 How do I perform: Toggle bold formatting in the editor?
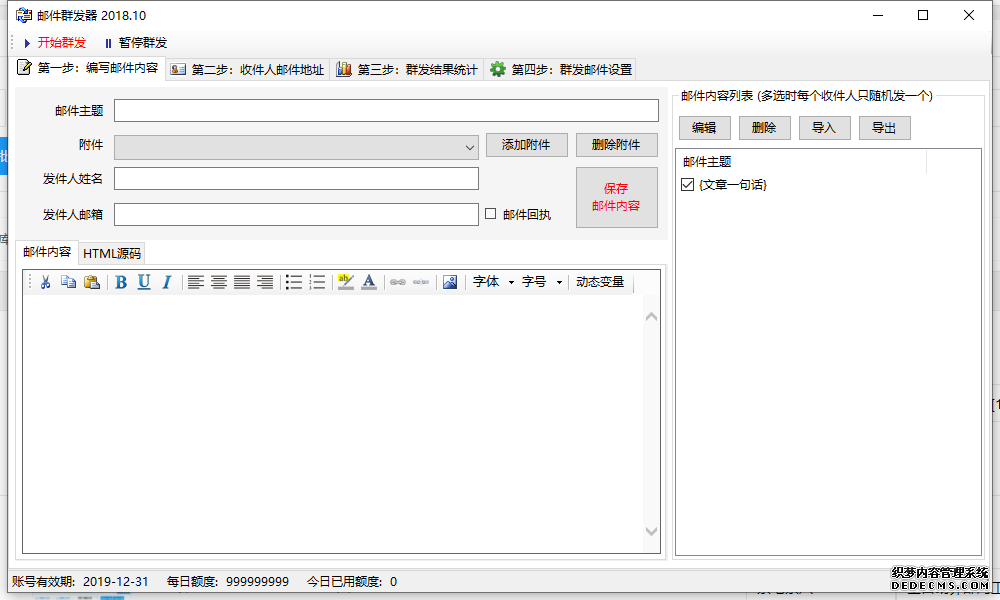click(120, 282)
